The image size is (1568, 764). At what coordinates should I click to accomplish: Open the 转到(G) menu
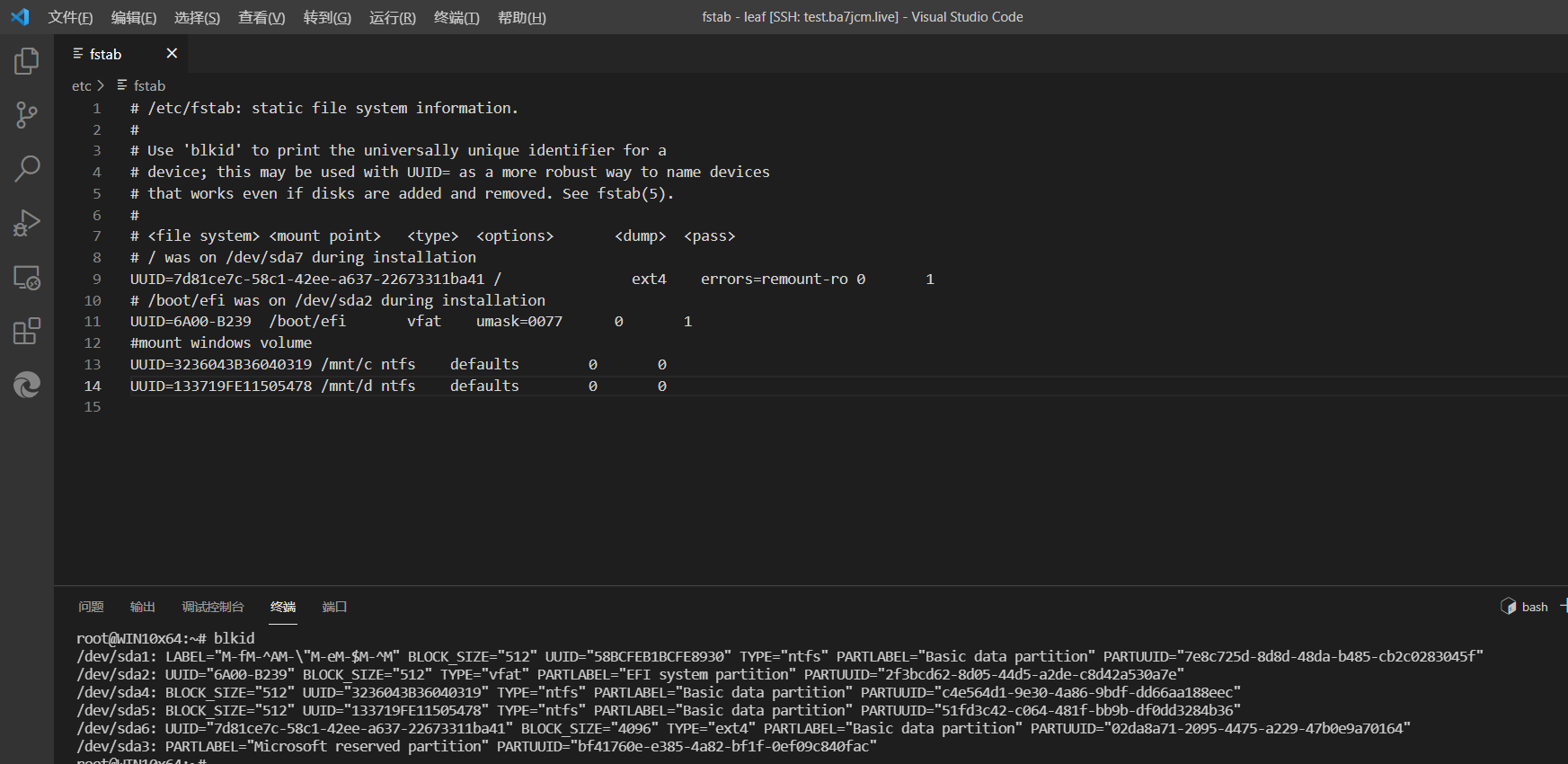tap(327, 17)
